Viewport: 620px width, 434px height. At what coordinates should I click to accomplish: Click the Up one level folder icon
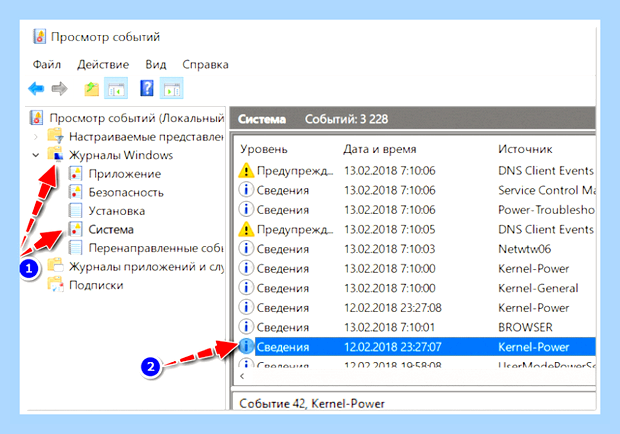[91, 89]
